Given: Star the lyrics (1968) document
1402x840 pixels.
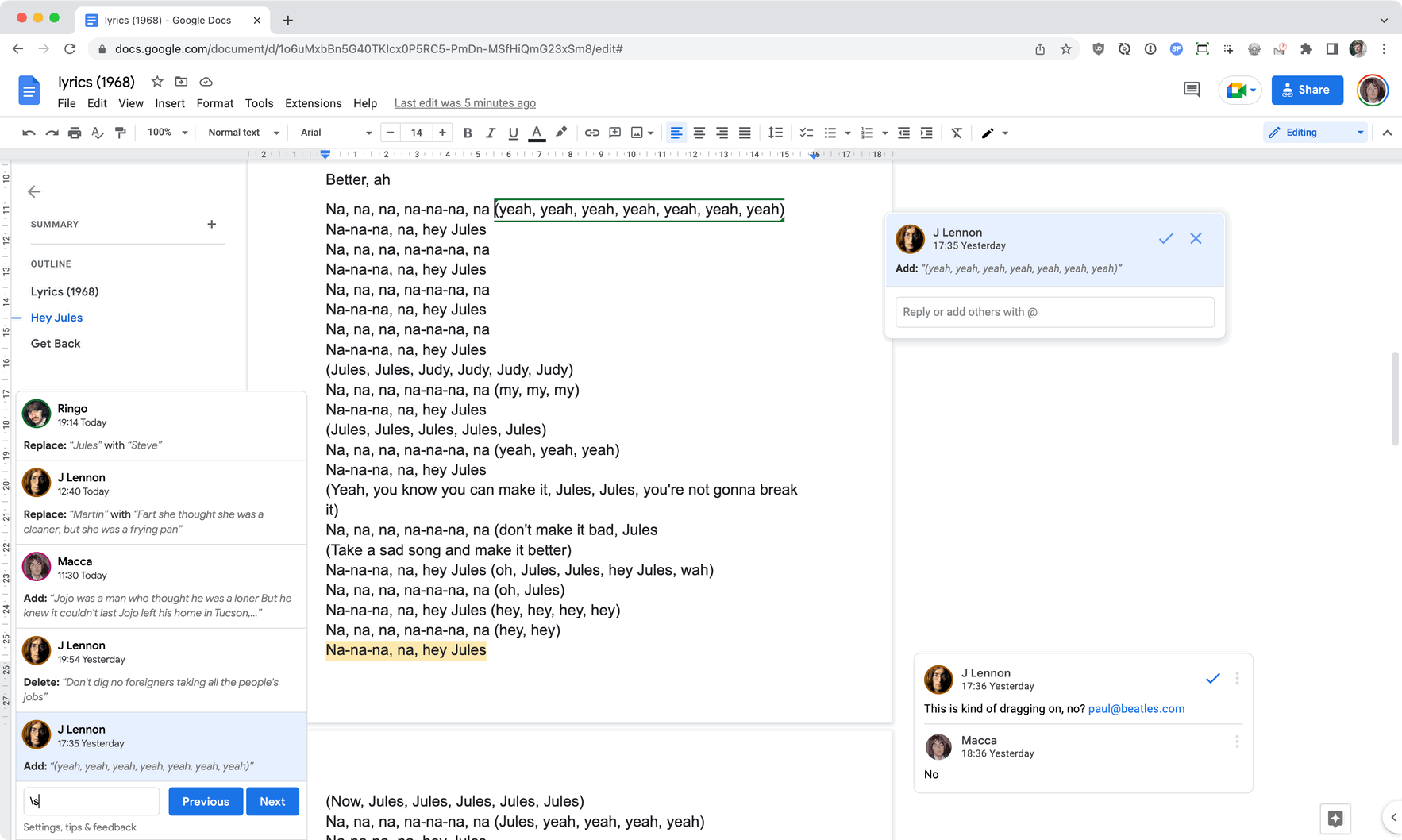Looking at the screenshot, I should tap(157, 82).
